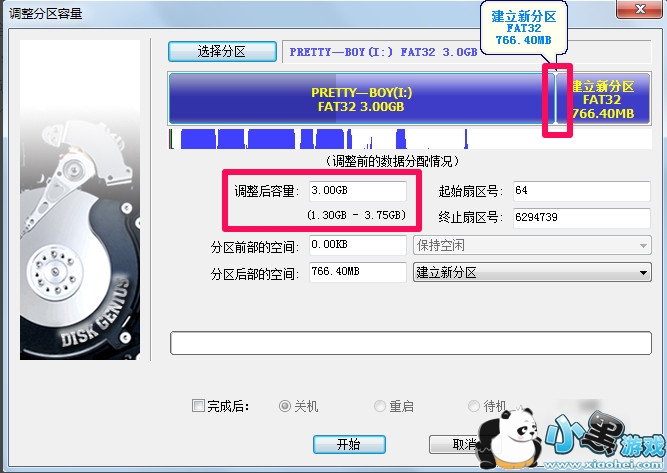Click the 调整后容量 3.00GB field
The image size is (667, 473).
pos(357,191)
